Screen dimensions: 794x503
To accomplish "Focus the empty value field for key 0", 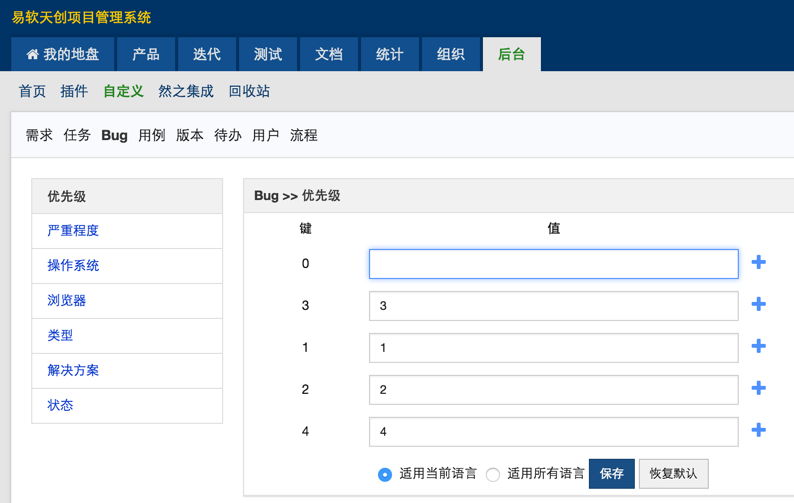I will click(553, 264).
